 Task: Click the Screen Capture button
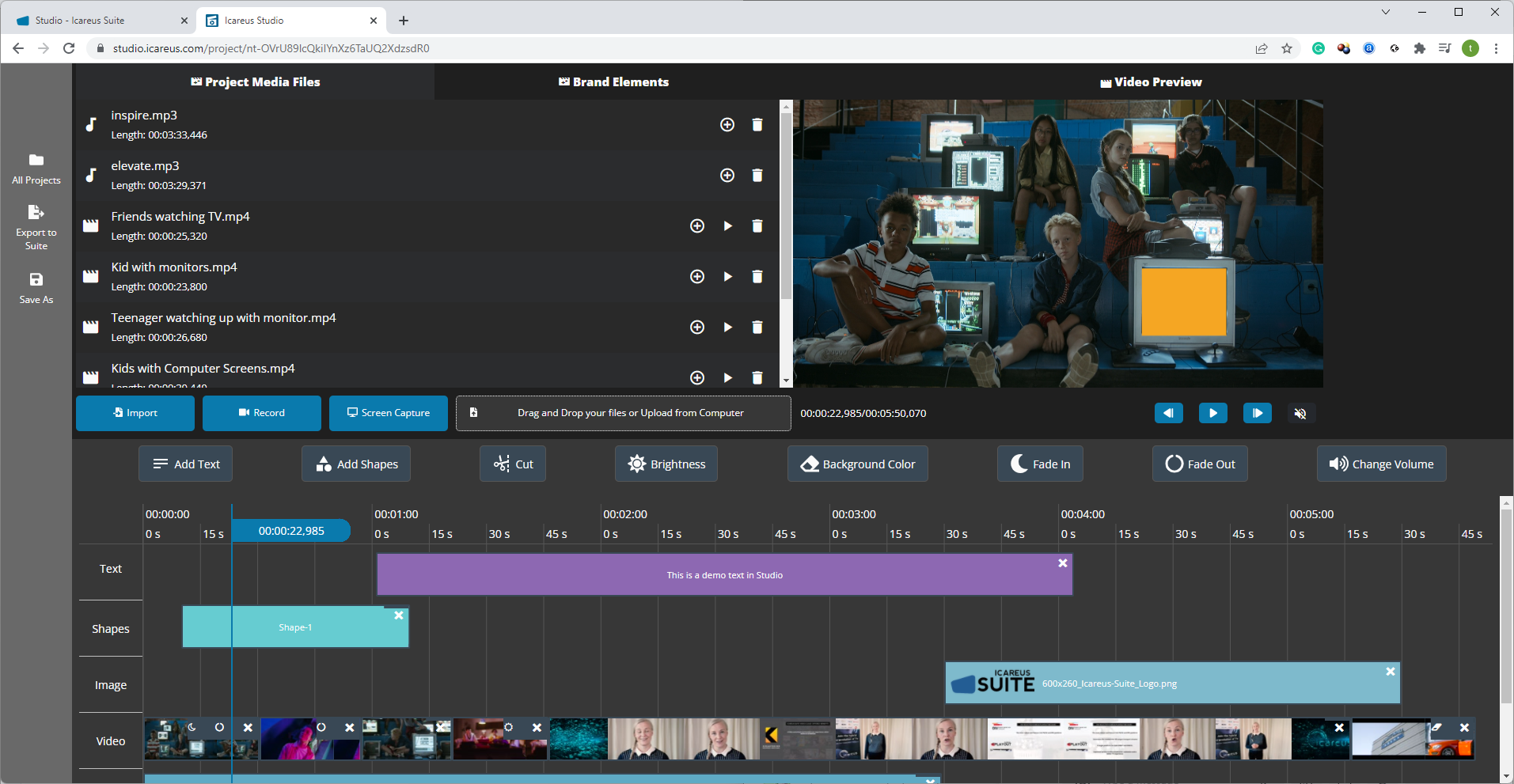tap(389, 413)
